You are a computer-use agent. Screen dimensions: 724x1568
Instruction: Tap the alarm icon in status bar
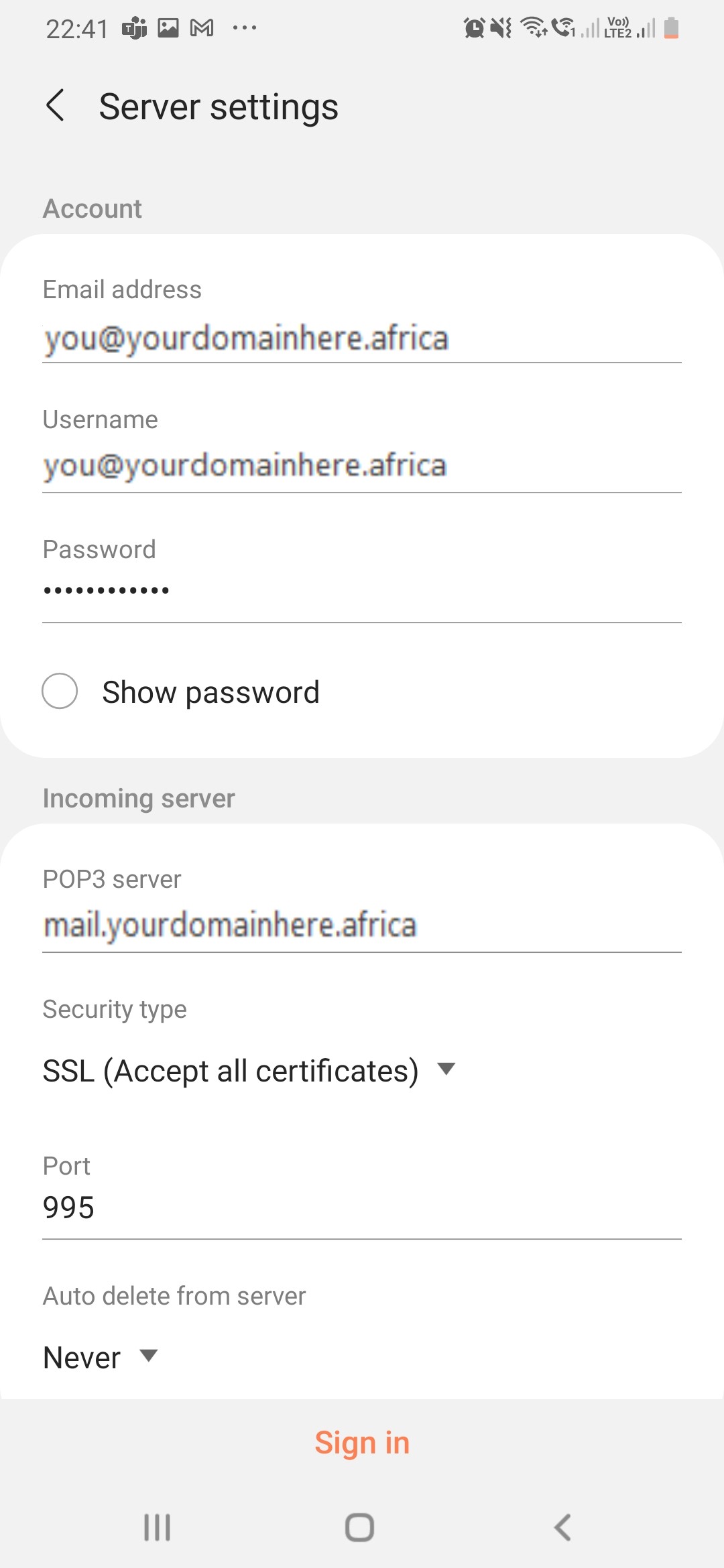(474, 28)
